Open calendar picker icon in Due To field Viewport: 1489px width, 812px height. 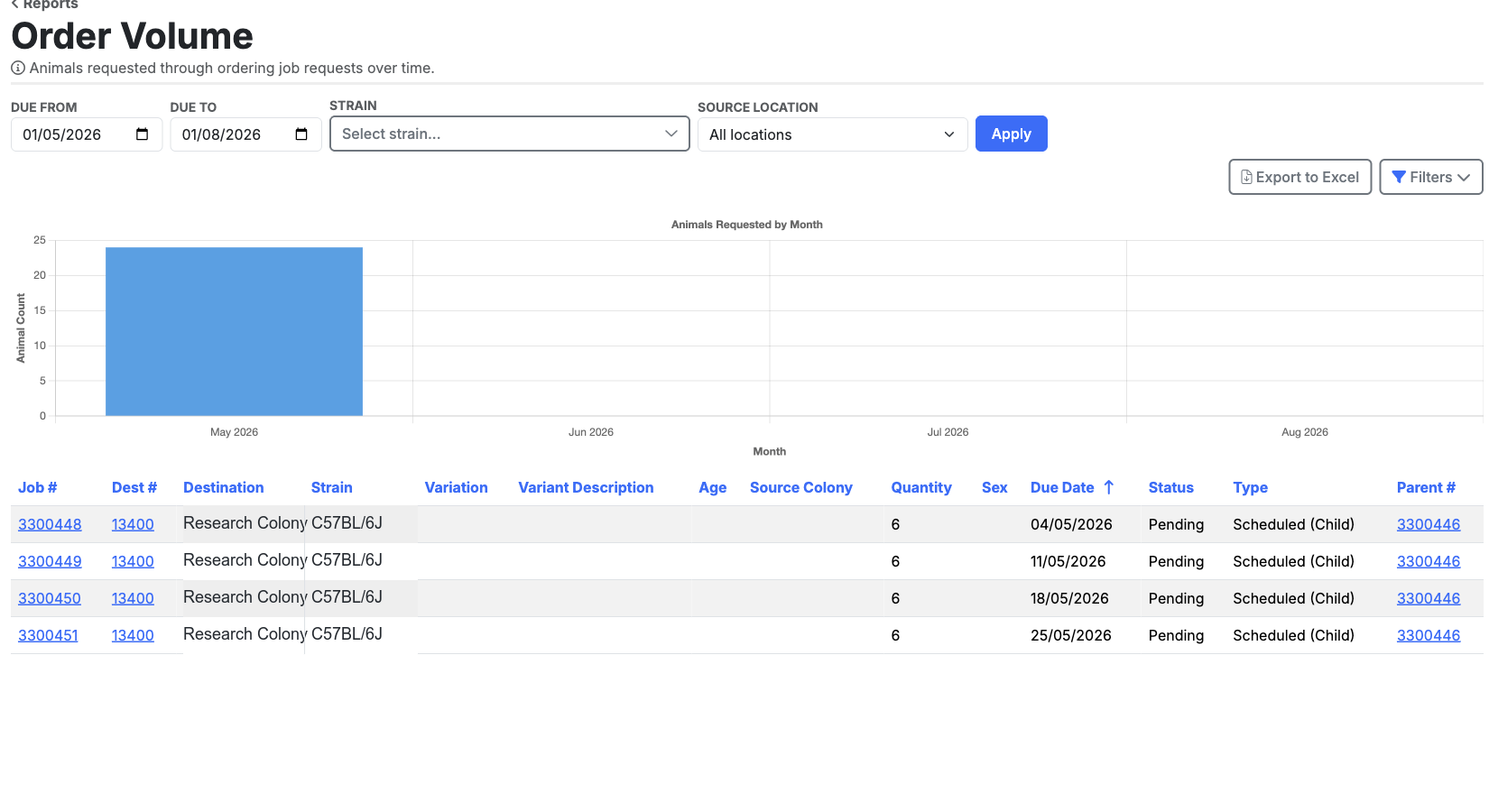(301, 134)
